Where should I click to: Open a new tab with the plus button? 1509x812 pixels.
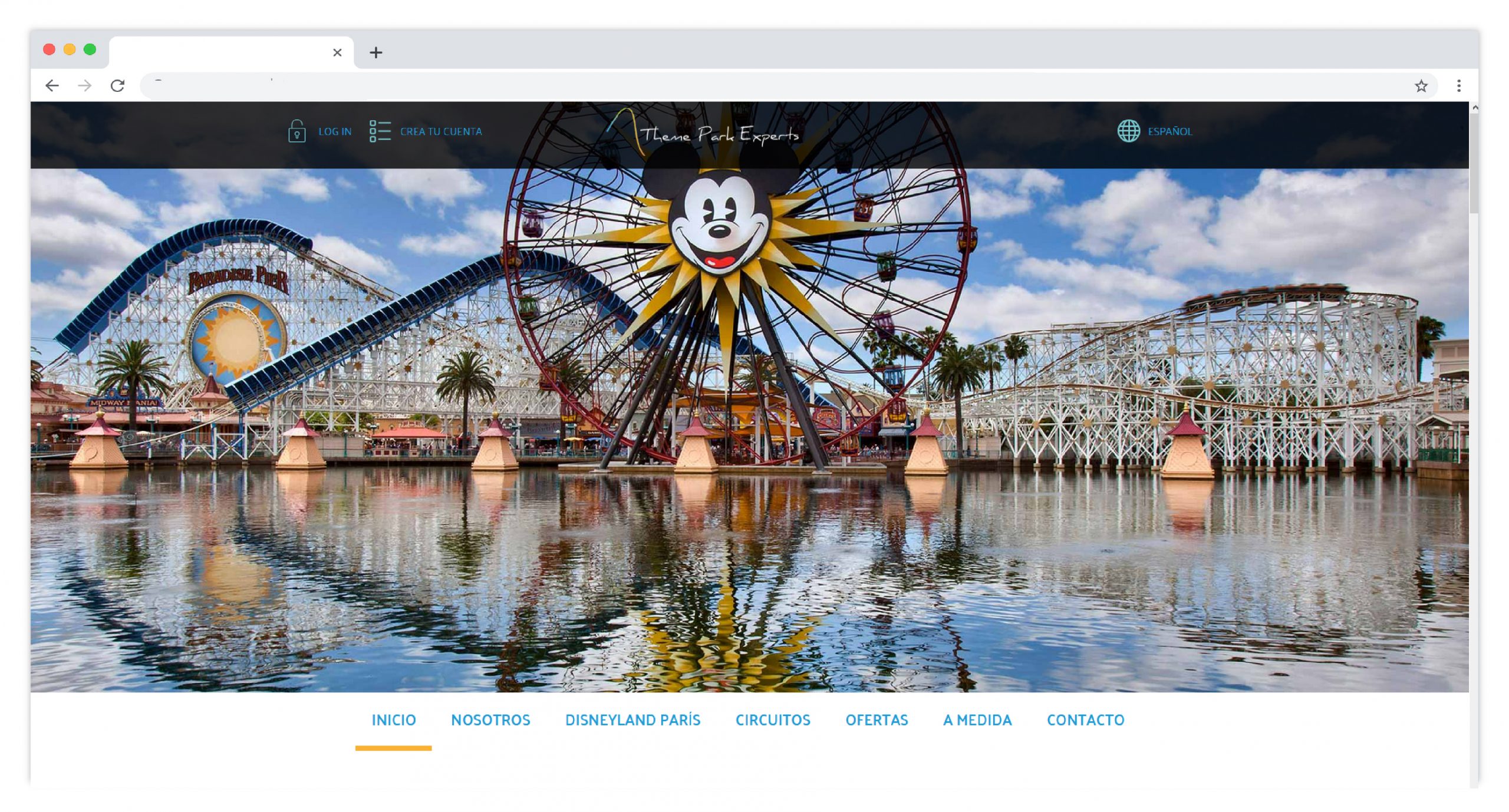[375, 52]
